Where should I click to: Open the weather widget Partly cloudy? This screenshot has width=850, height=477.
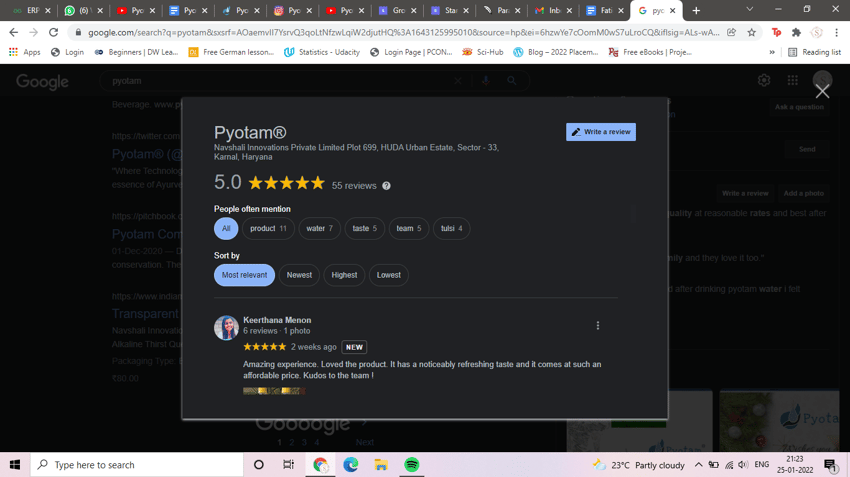639,465
